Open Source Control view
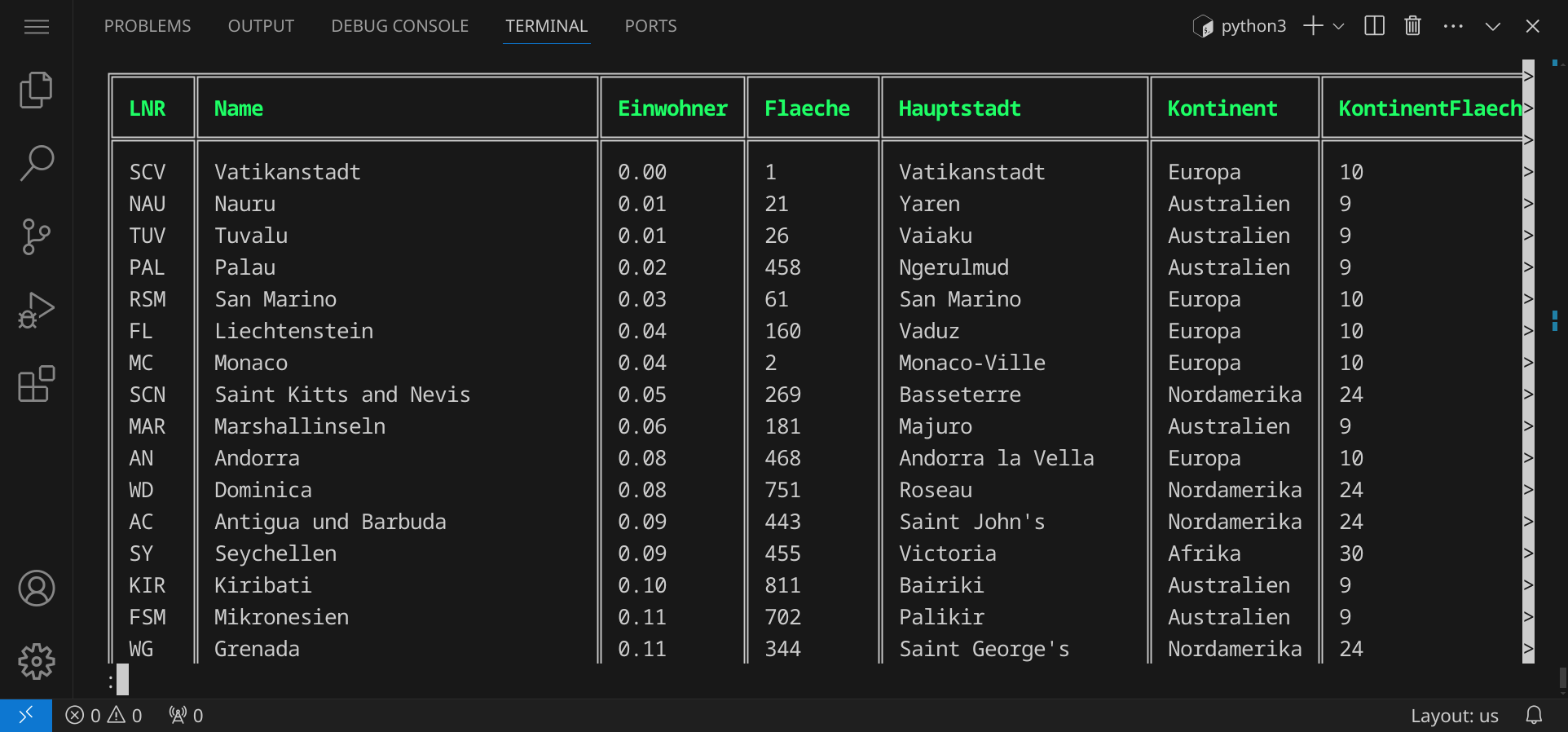 coord(36,237)
